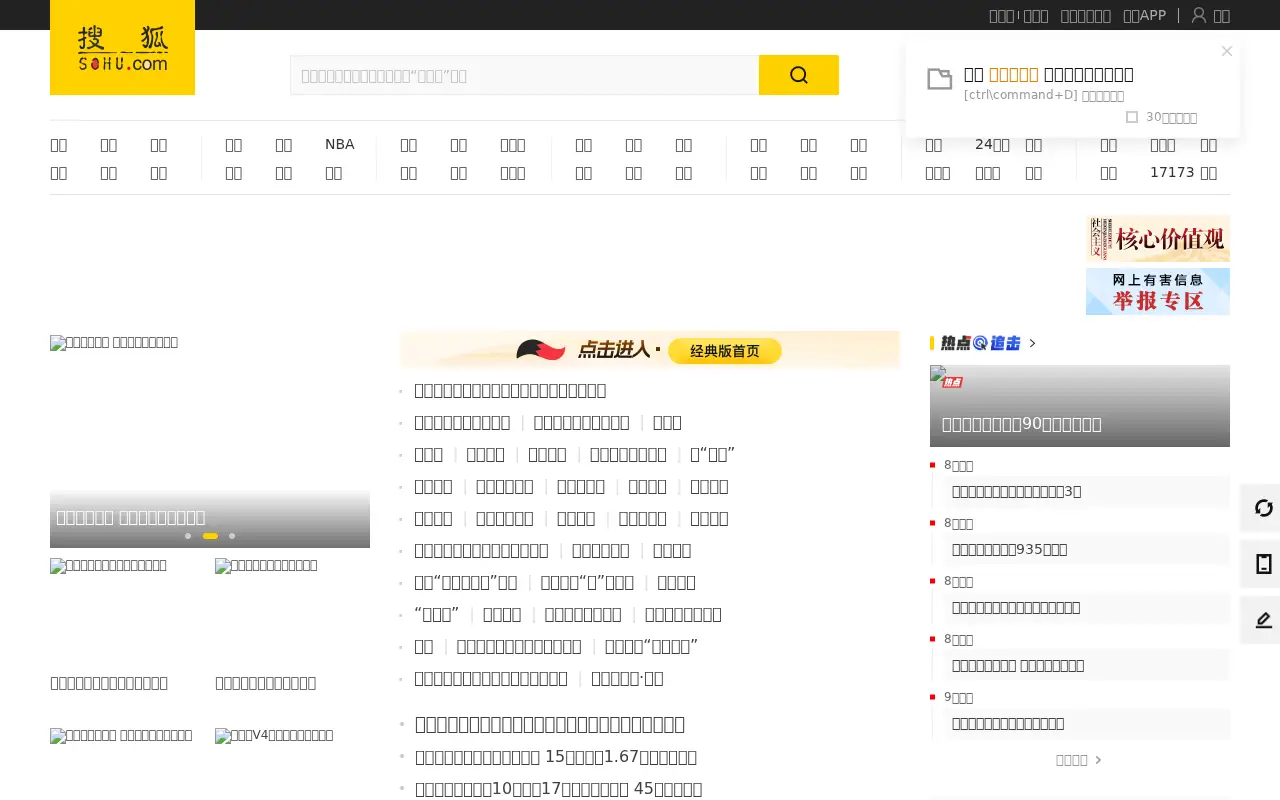Click the refresh icon in right sidebar

coord(1263,508)
